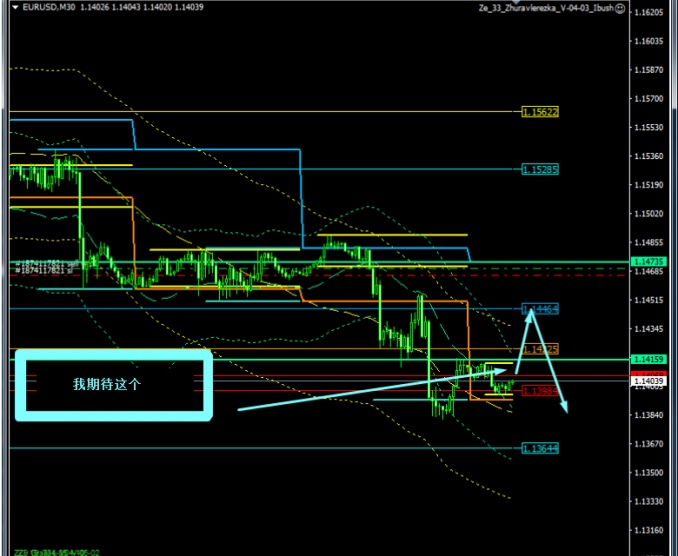
Task: Click the EURUSD,M30 chart symbol title
Action: click(x=52, y=8)
